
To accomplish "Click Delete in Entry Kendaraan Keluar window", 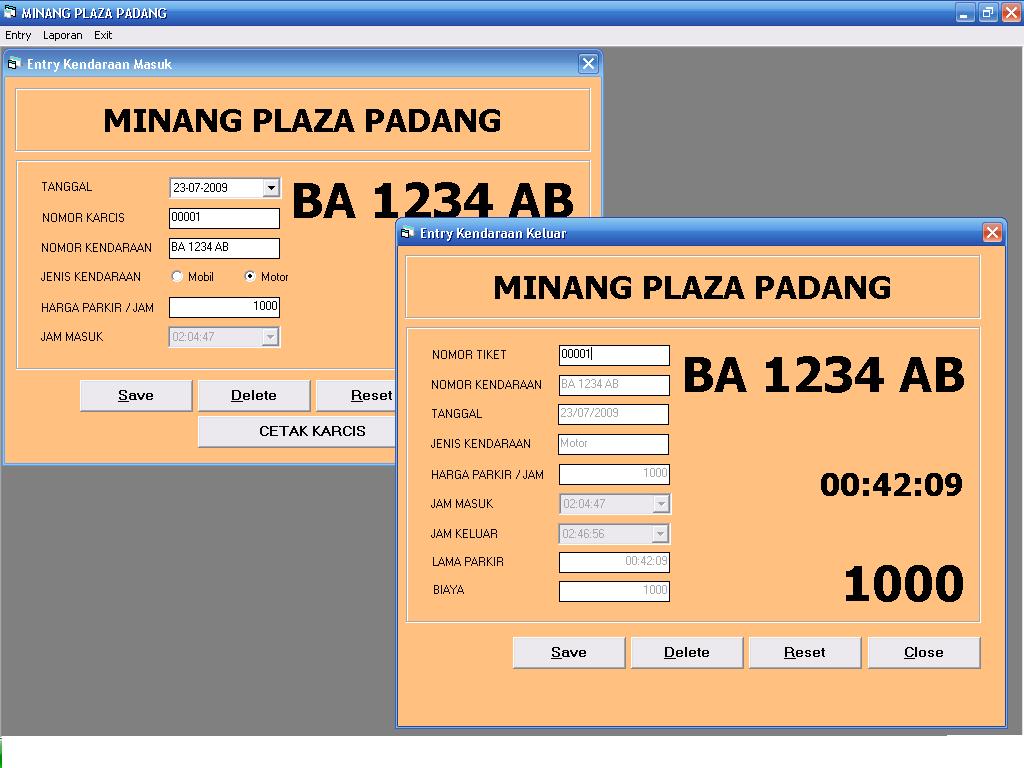I will tap(687, 652).
